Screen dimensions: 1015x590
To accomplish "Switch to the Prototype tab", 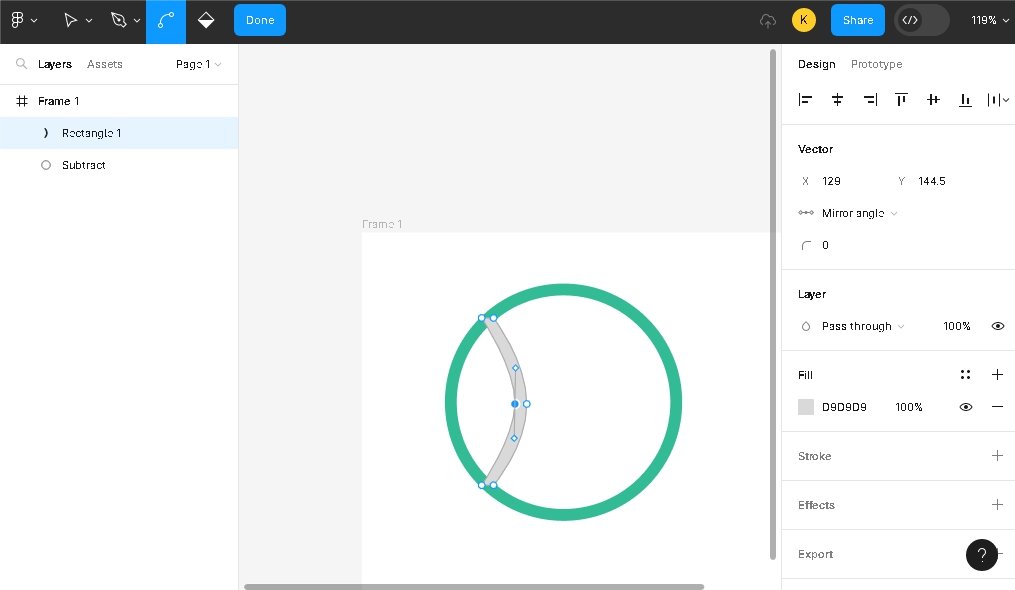I will (876, 64).
